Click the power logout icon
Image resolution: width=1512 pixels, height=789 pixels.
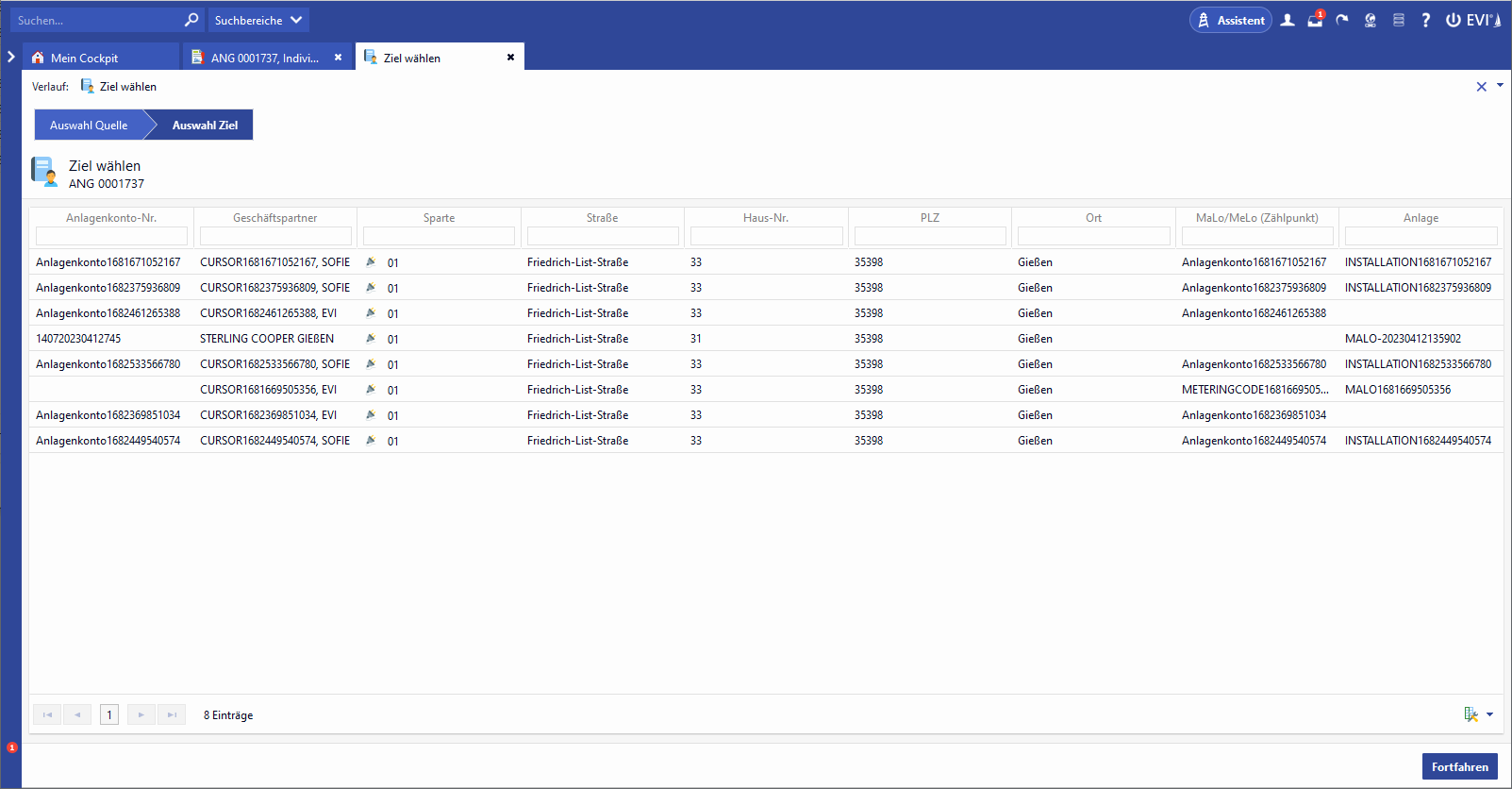[x=1453, y=20]
